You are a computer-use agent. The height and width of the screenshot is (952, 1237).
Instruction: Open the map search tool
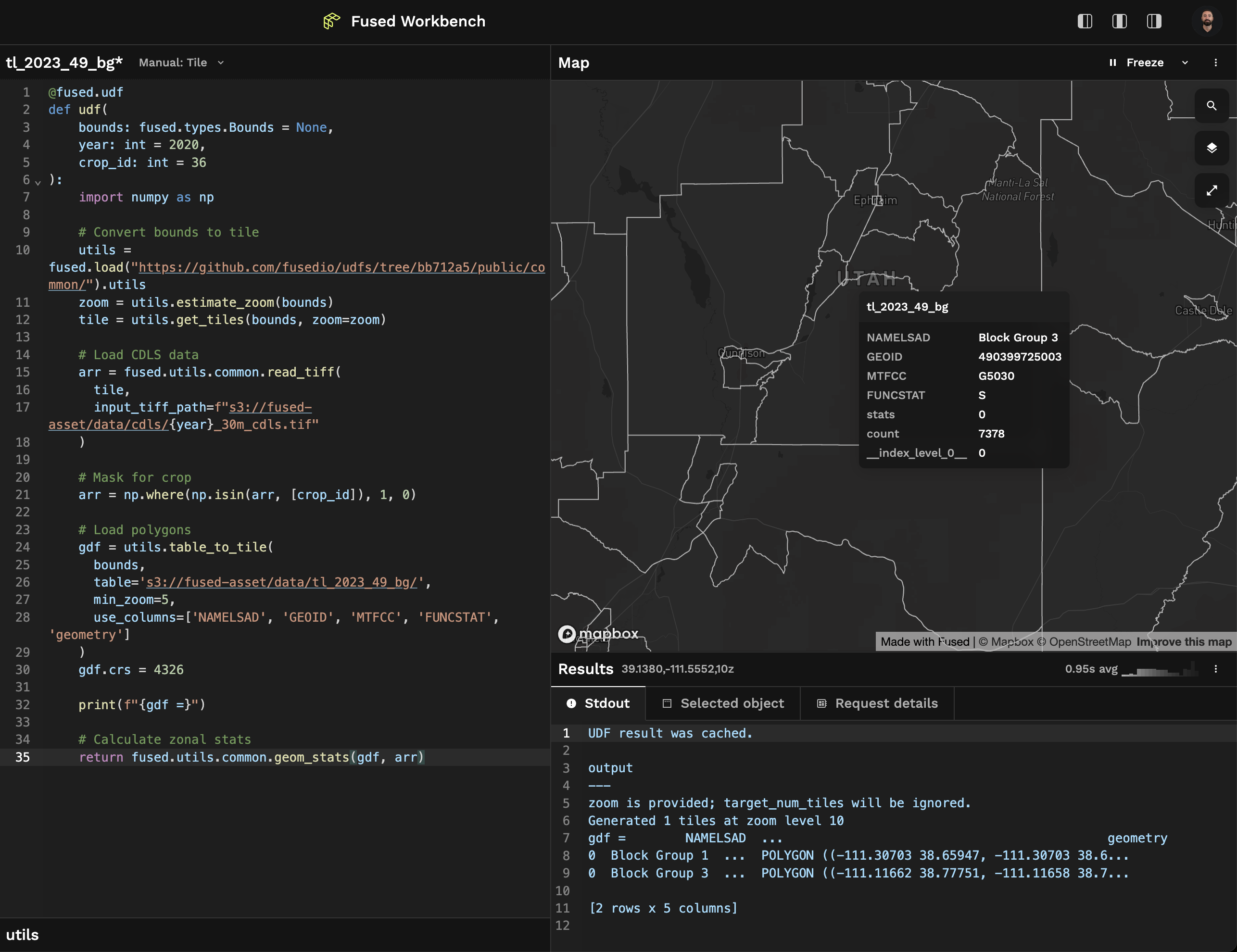(1212, 105)
